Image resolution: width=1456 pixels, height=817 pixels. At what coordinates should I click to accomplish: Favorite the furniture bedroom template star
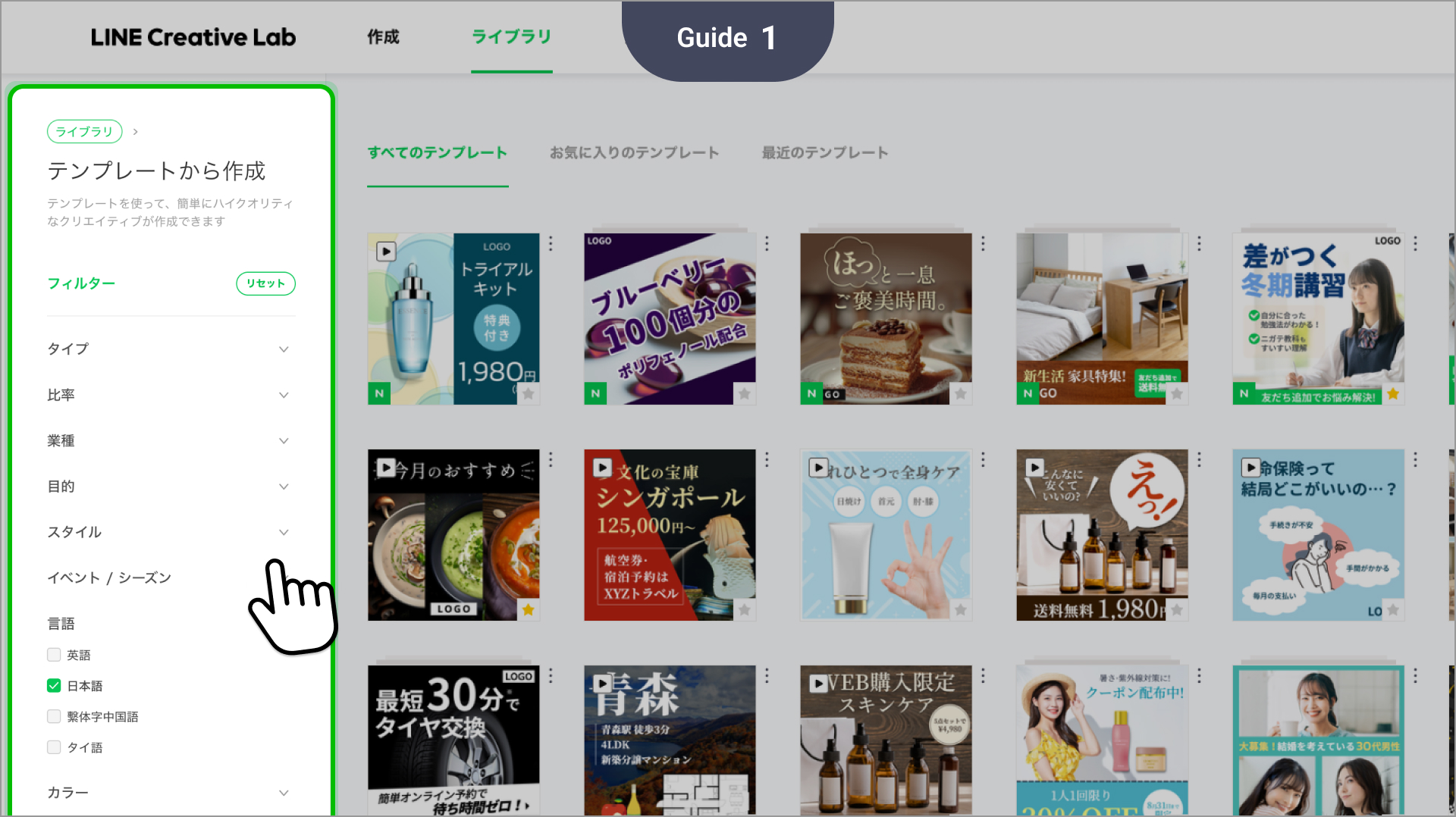pyautogui.click(x=1177, y=394)
